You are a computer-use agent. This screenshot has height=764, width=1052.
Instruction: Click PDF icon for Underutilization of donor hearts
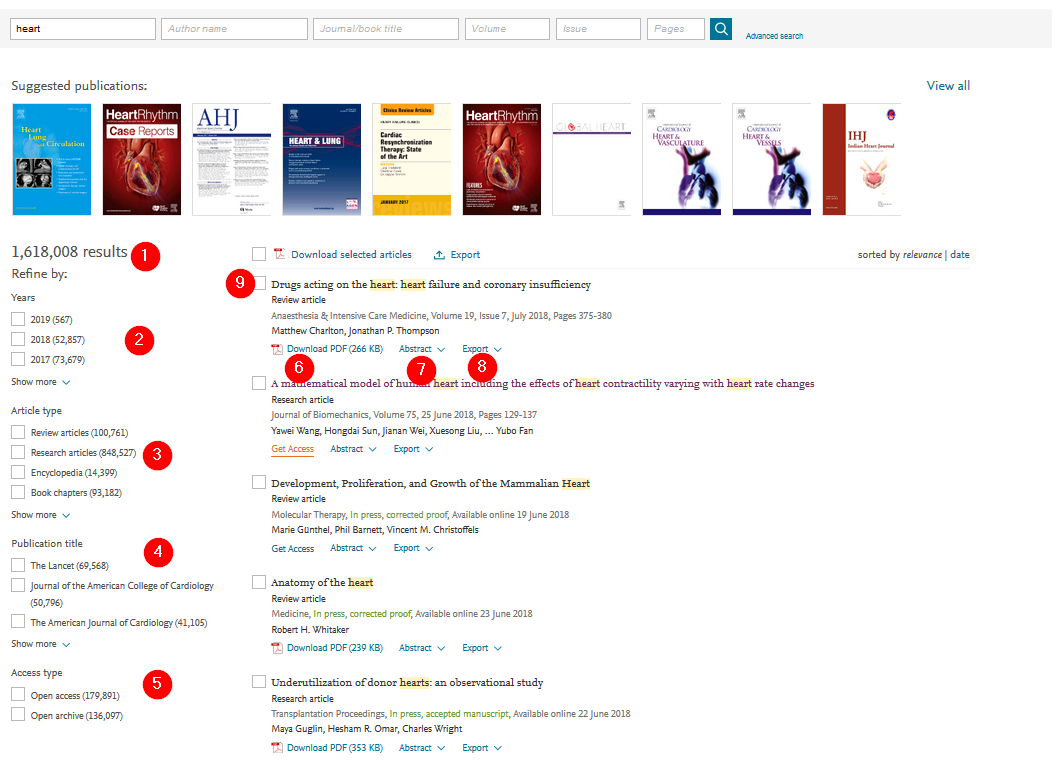(278, 748)
